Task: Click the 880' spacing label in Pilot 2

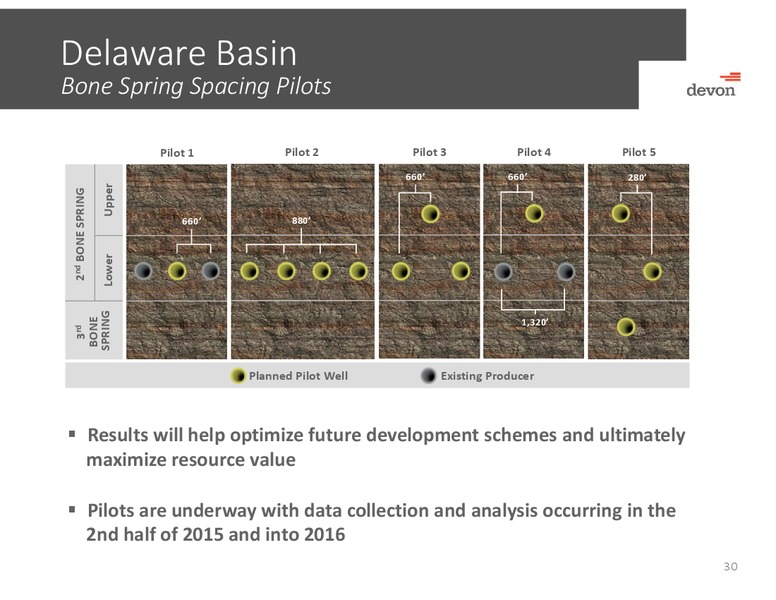Action: pos(301,220)
